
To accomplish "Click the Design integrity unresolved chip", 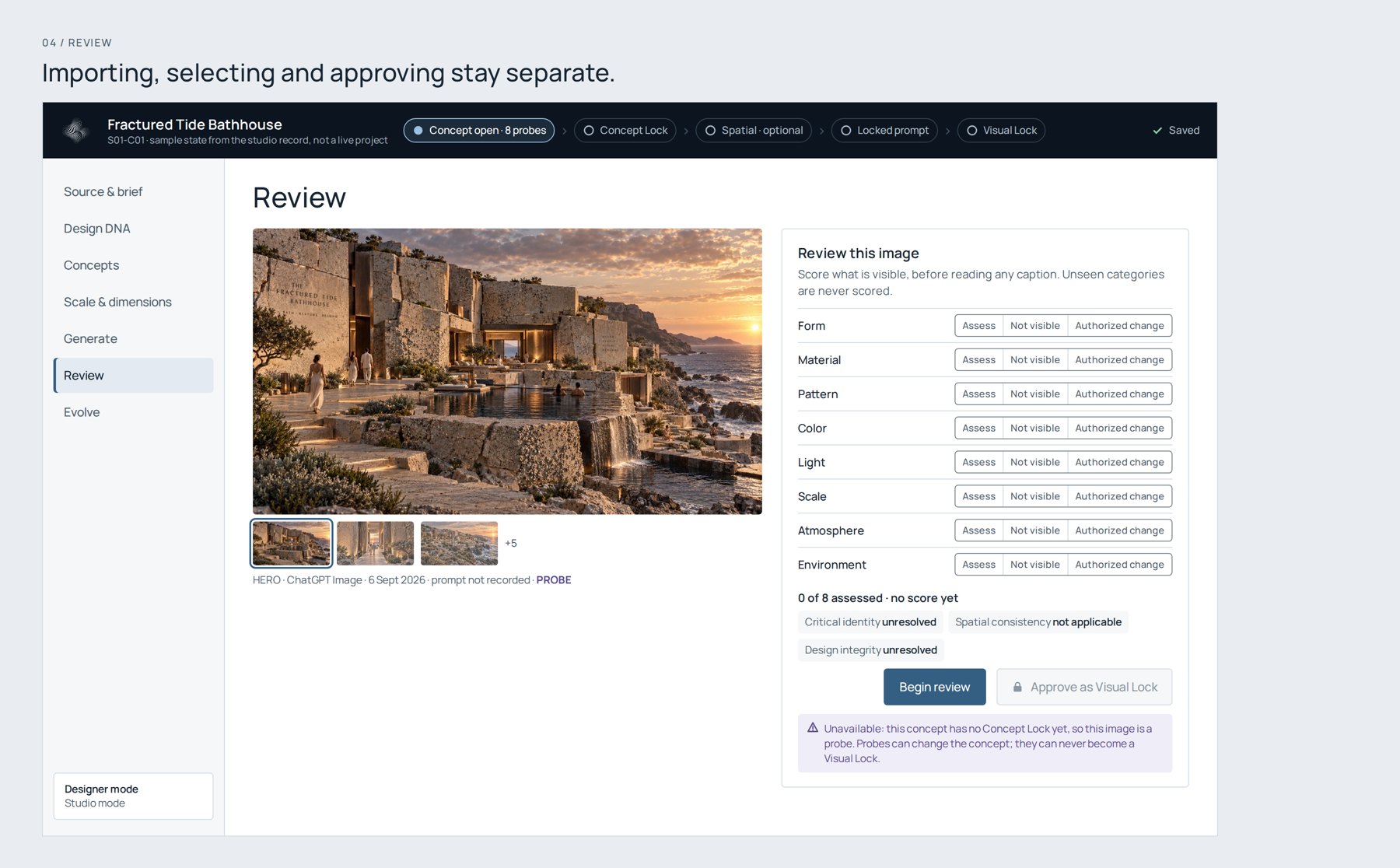I will pyautogui.click(x=870, y=650).
